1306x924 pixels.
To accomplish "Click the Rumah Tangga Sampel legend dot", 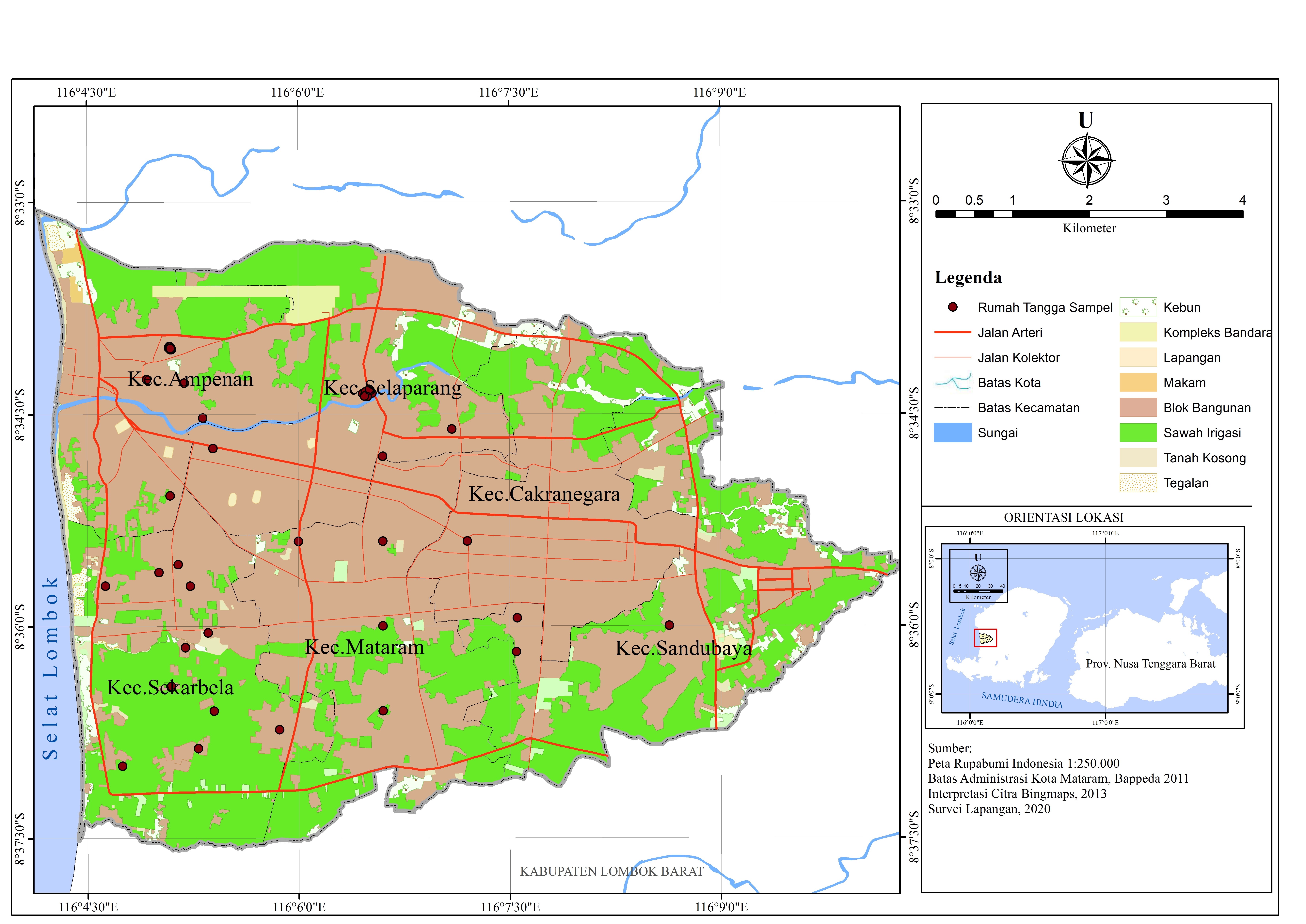I will point(953,307).
